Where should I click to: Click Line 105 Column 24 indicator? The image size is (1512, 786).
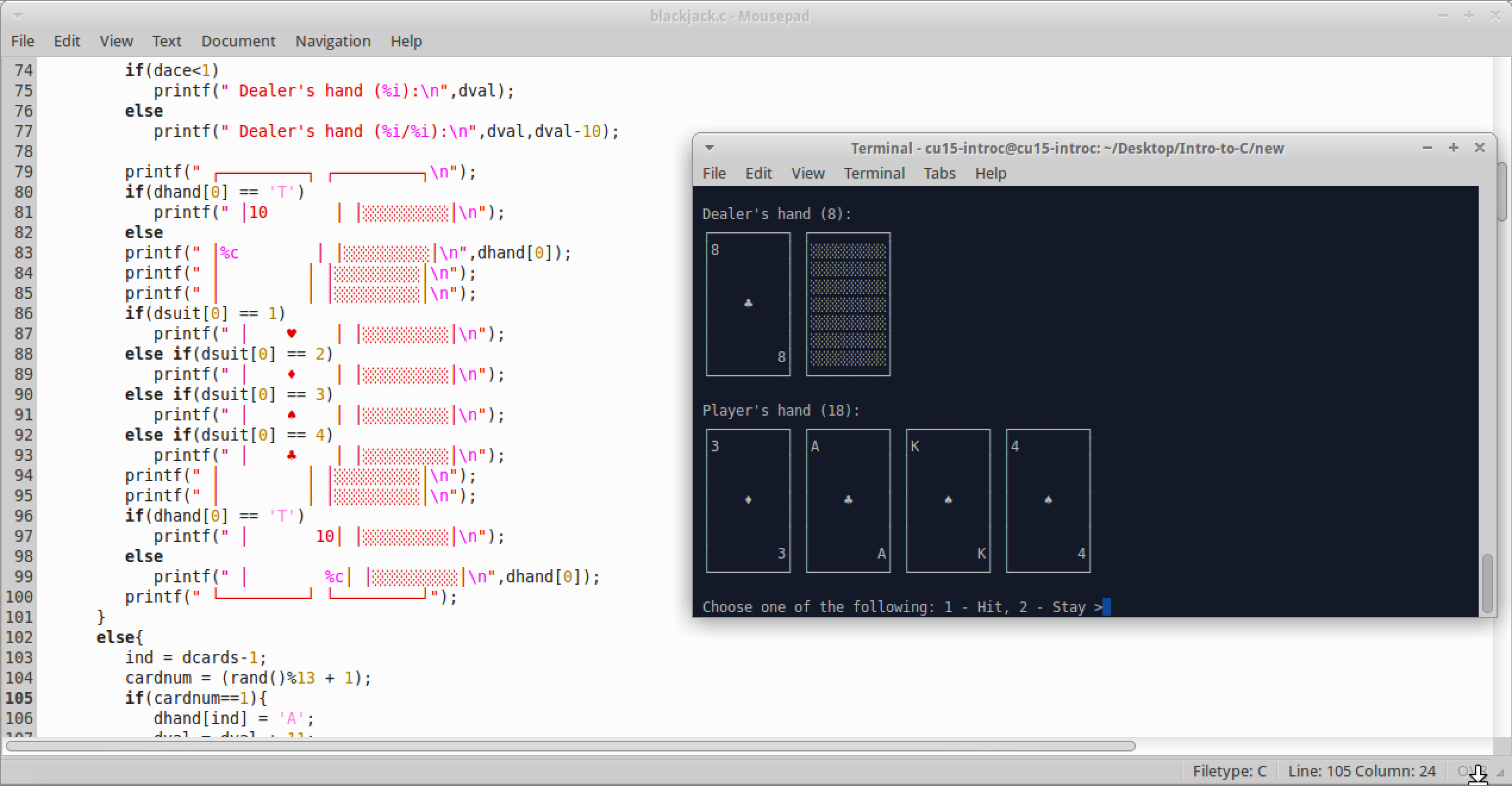tap(1361, 771)
